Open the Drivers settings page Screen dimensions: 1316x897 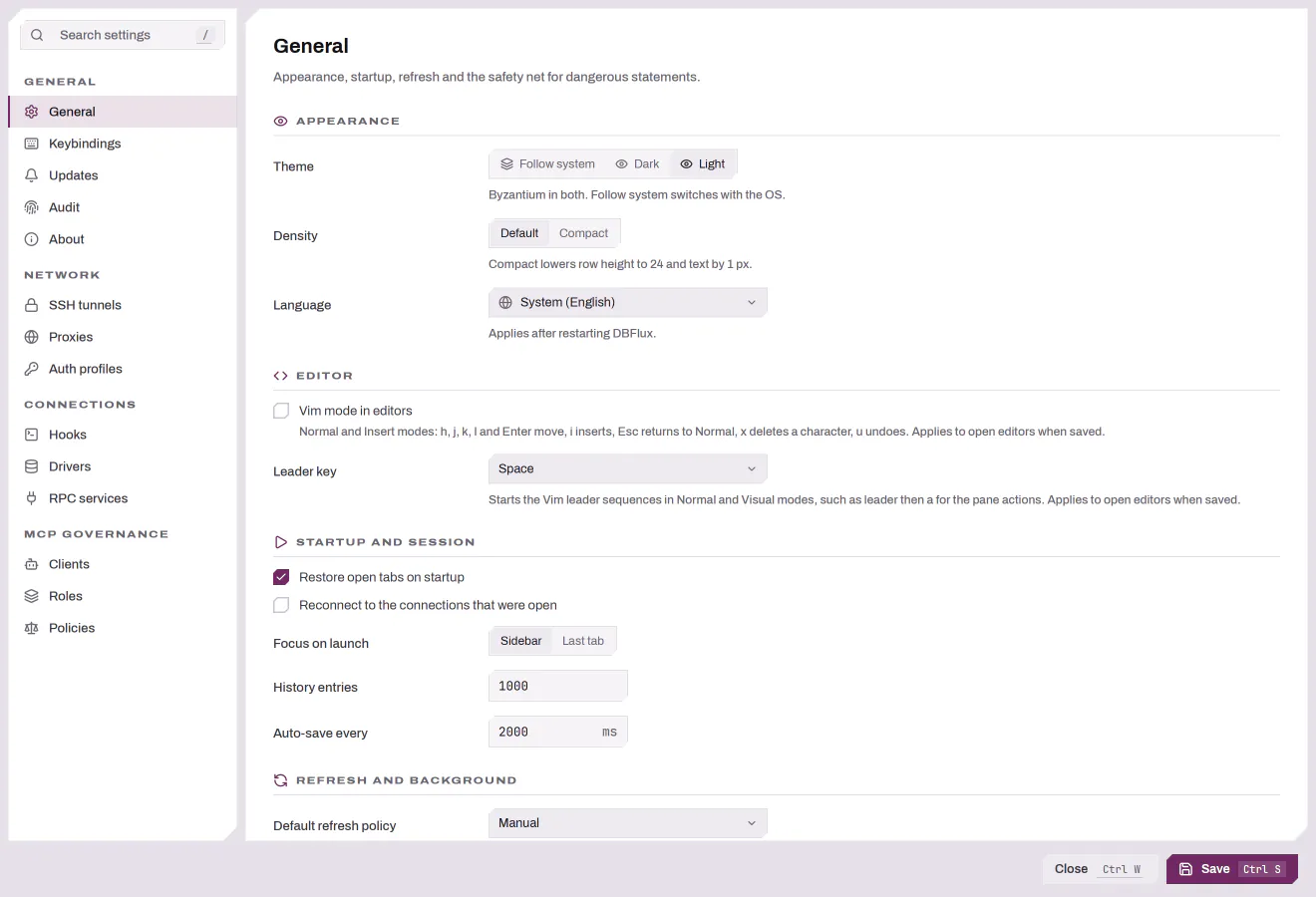coord(123,466)
